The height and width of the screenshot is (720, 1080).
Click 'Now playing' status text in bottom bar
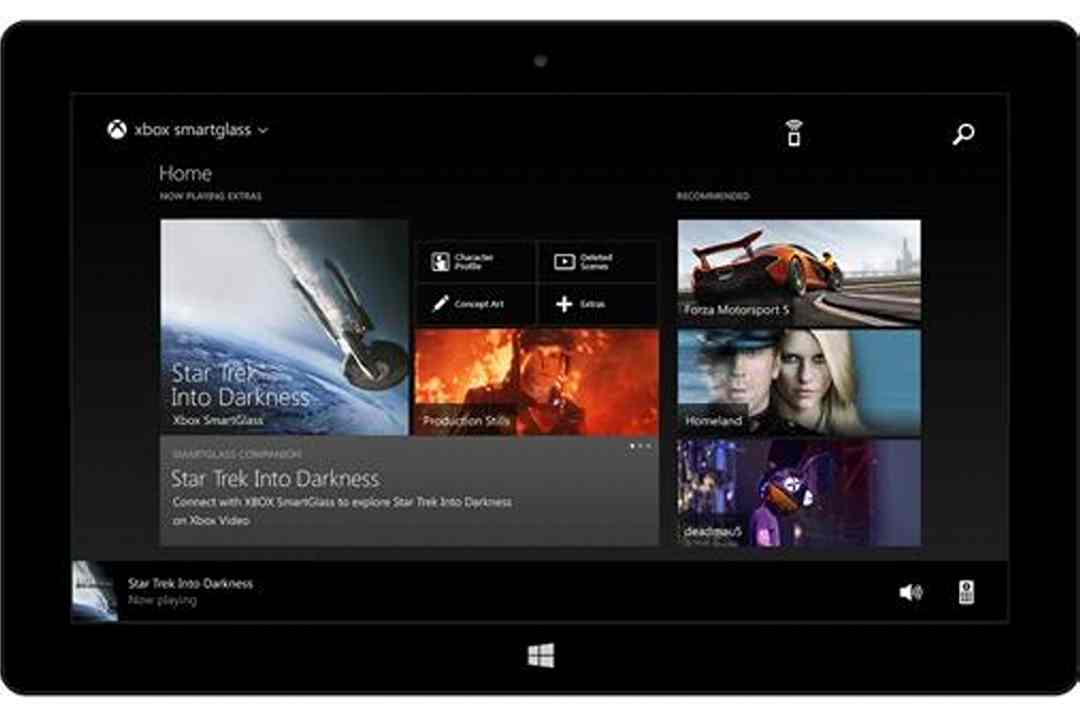[162, 601]
